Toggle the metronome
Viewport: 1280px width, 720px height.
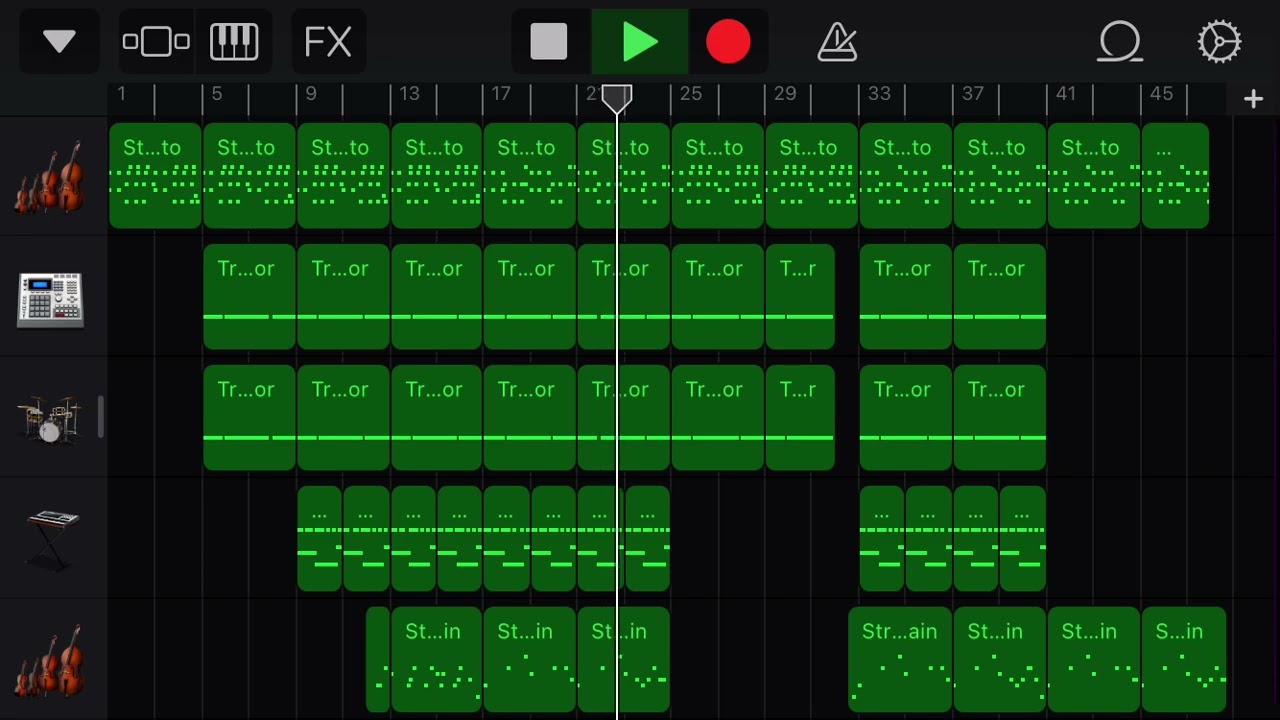[837, 42]
